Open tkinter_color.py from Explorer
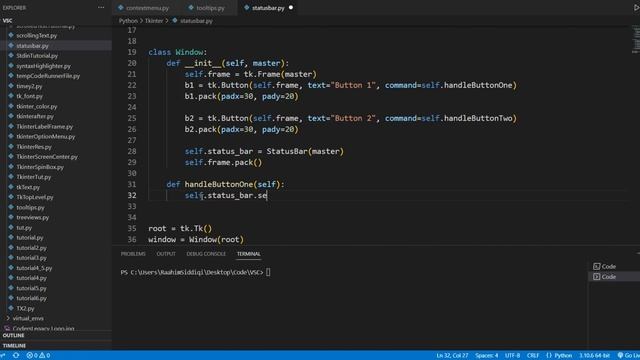Screen dimensions: 640x360 coord(36,106)
